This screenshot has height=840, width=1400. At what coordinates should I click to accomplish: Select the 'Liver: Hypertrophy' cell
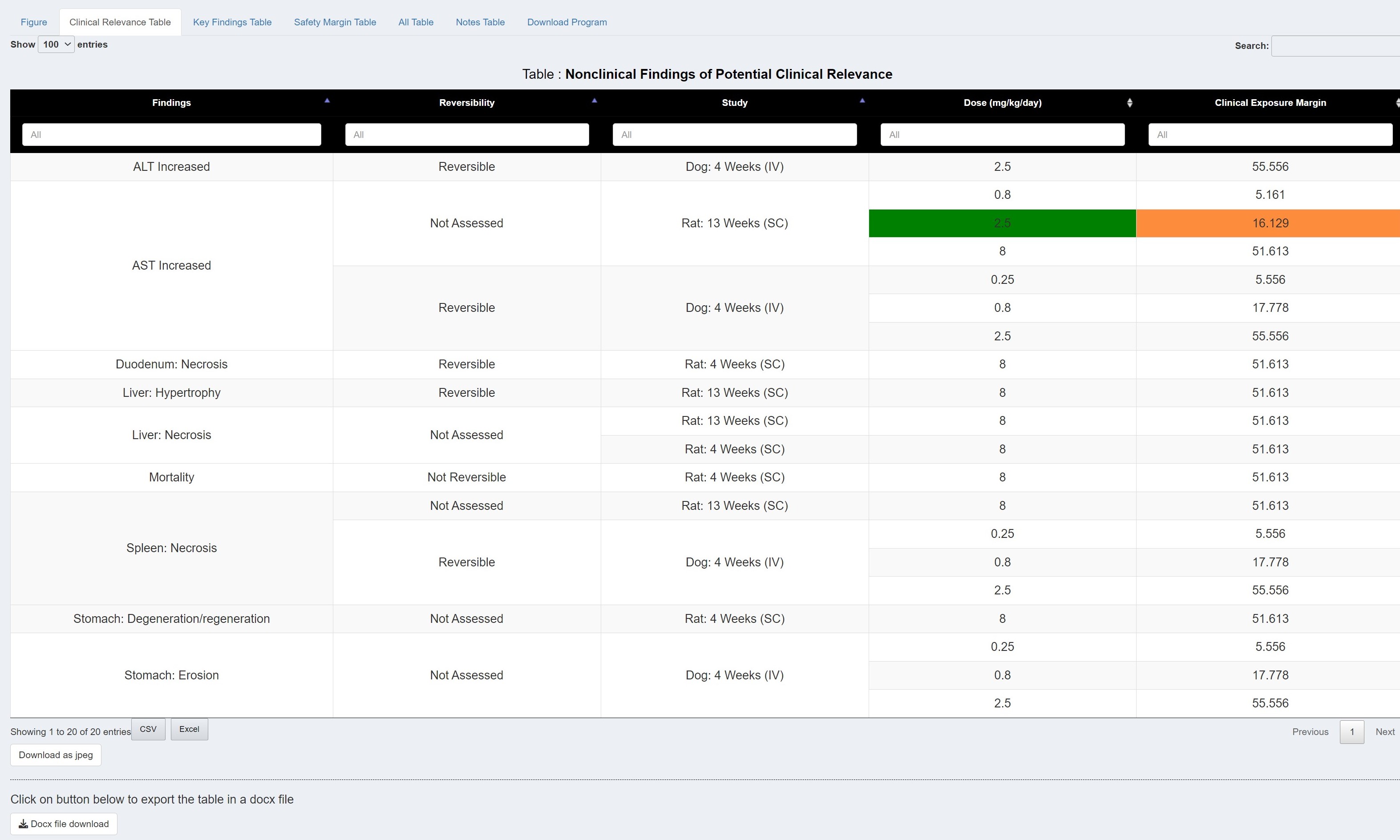coord(171,393)
